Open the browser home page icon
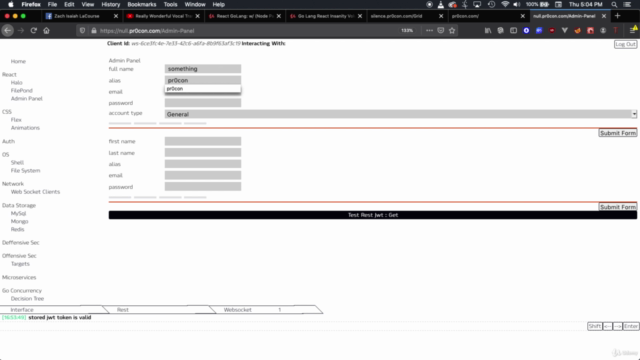 [x=47, y=31]
